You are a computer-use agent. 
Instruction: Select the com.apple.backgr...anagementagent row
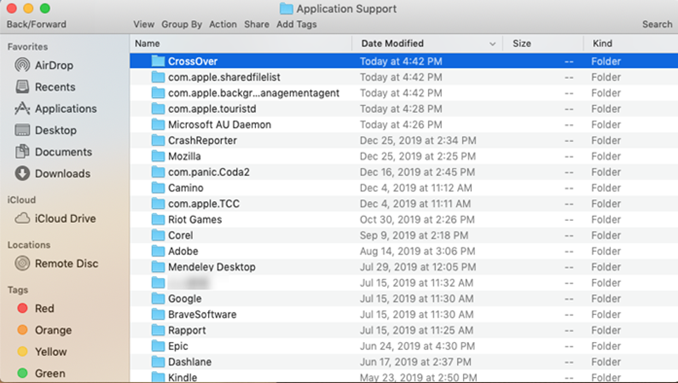[404, 93]
